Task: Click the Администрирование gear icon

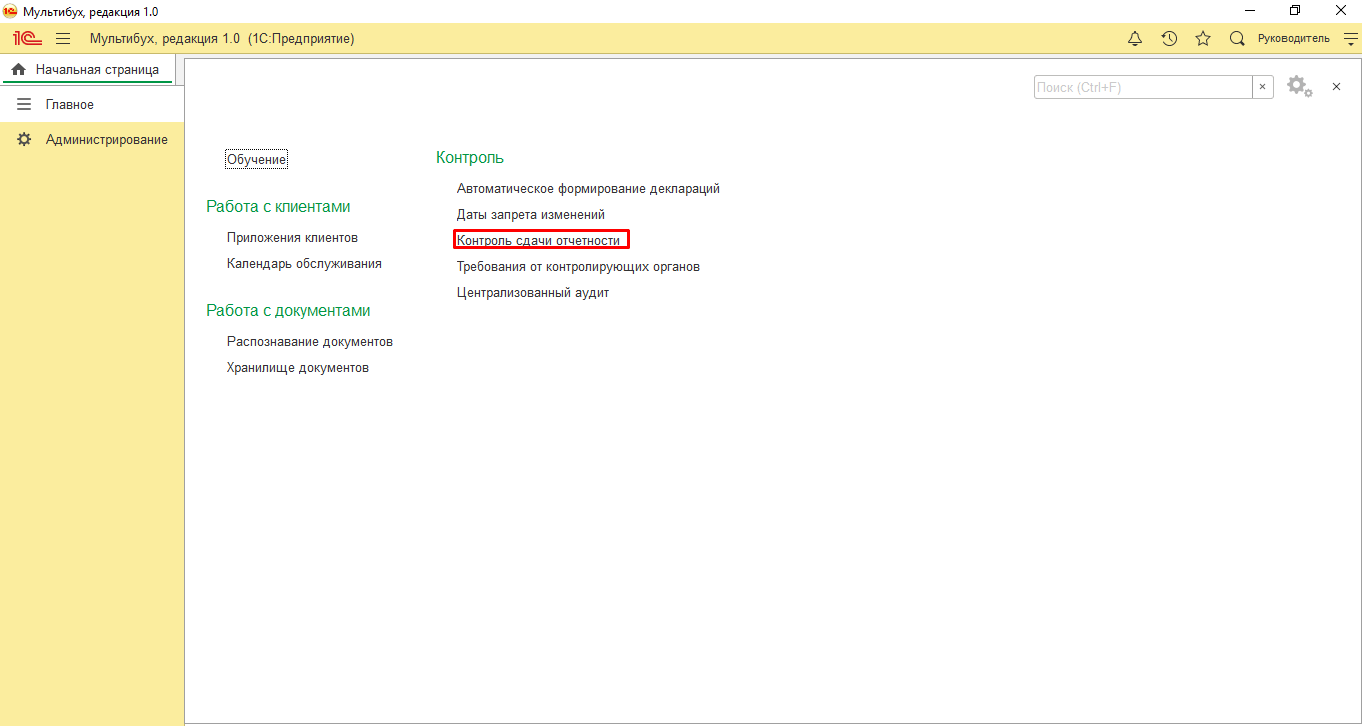Action: 24,139
